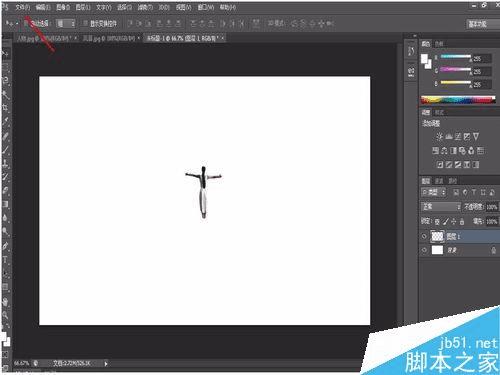This screenshot has height=375, width=500.
Task: Click the color spectrum ramp
Action: (x=458, y=100)
